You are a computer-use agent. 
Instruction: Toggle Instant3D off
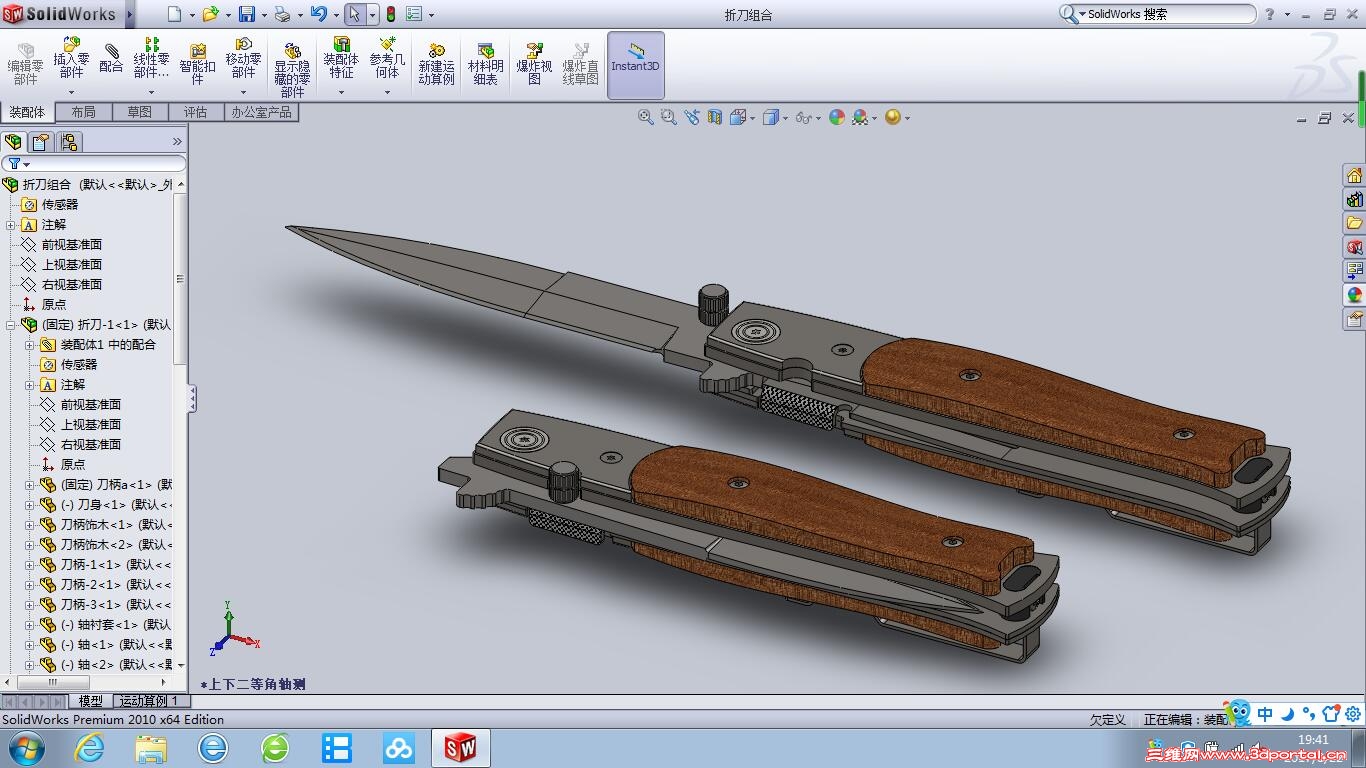(x=635, y=65)
